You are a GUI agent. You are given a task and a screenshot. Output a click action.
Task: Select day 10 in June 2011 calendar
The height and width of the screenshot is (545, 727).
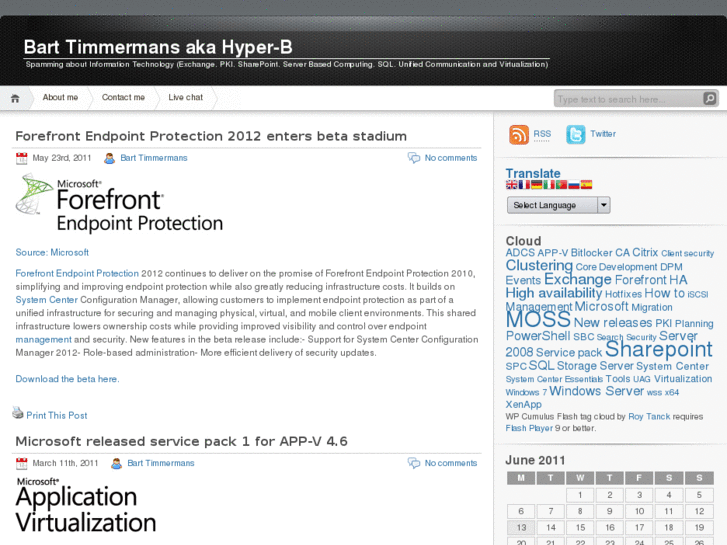(639, 512)
